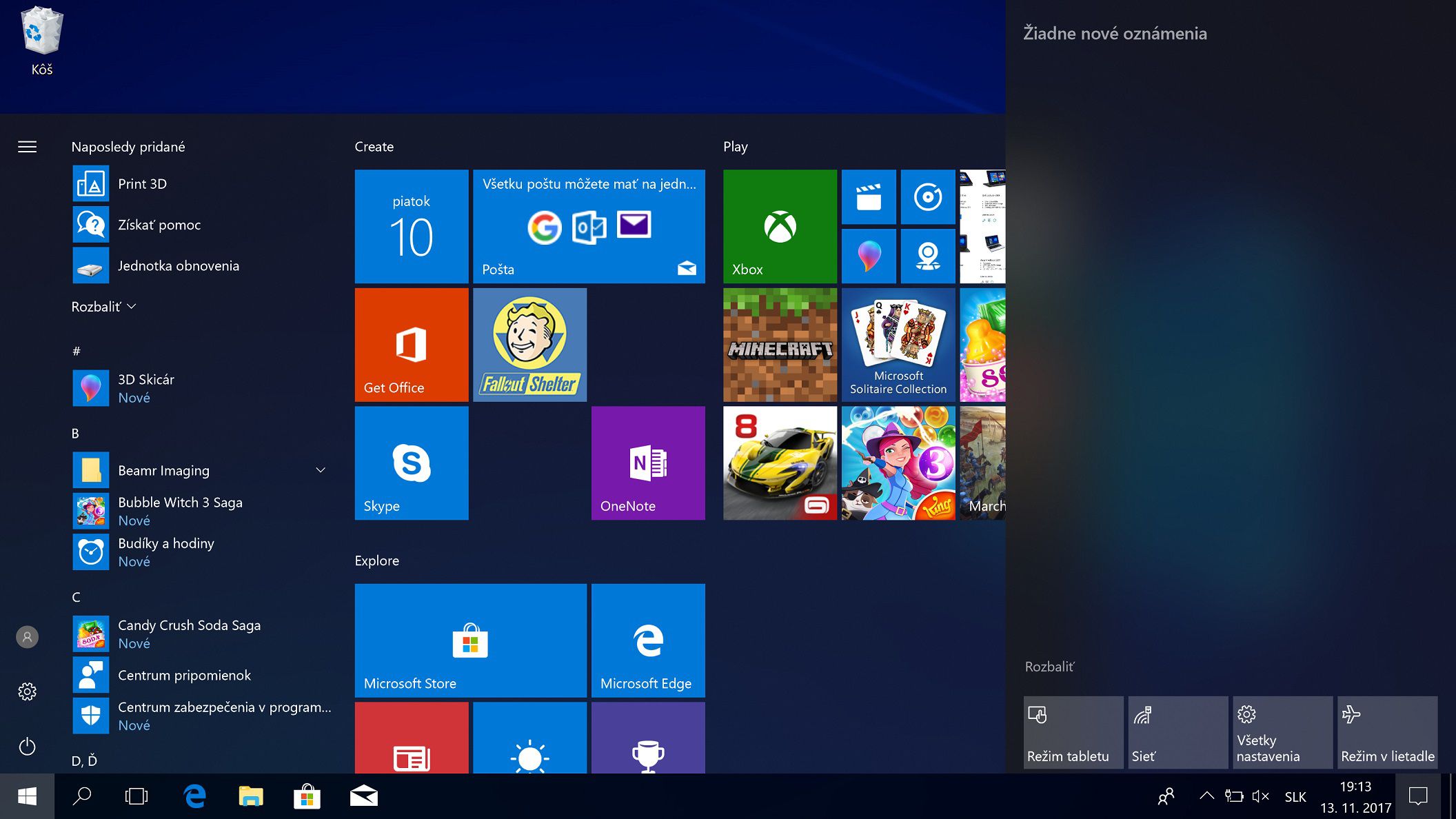Open the Camera small tile
1456x819 pixels.
[928, 256]
